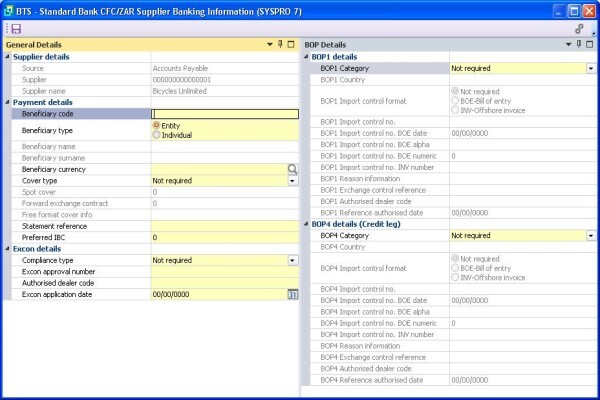
Task: Open the General Details pane options arrow
Action: [x=270, y=44]
